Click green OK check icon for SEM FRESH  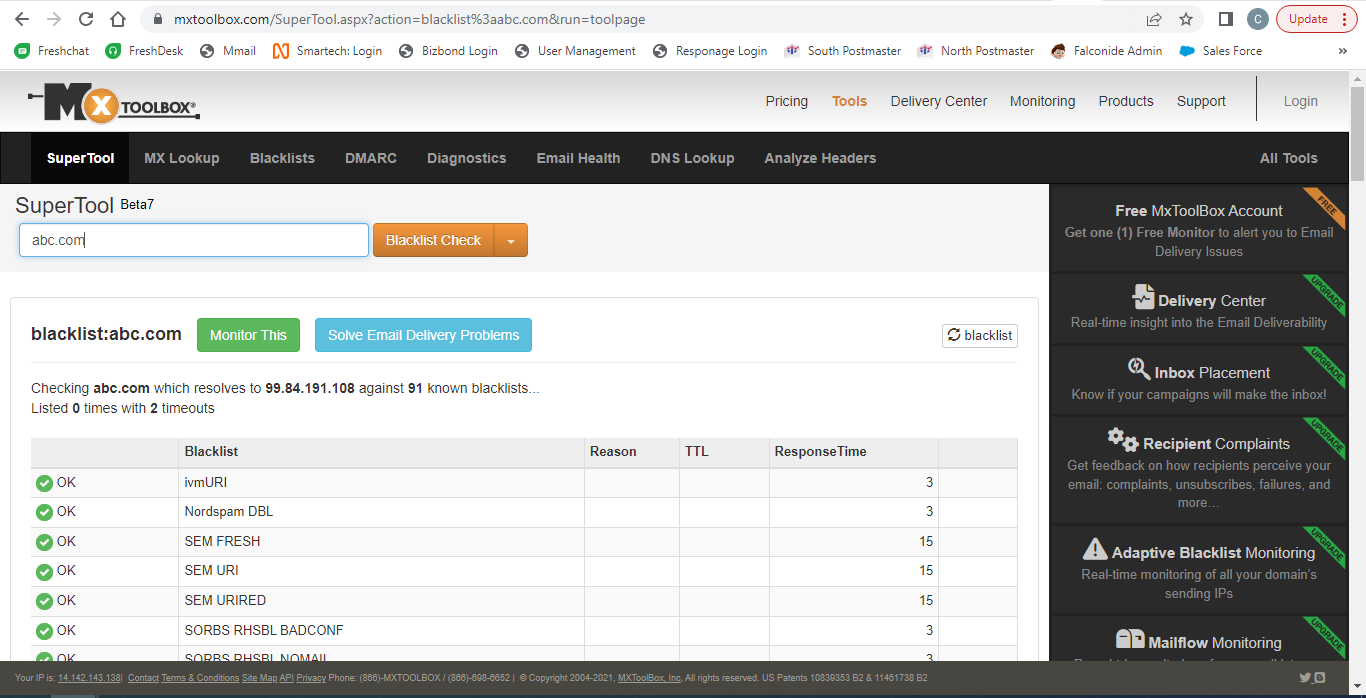(x=44, y=542)
